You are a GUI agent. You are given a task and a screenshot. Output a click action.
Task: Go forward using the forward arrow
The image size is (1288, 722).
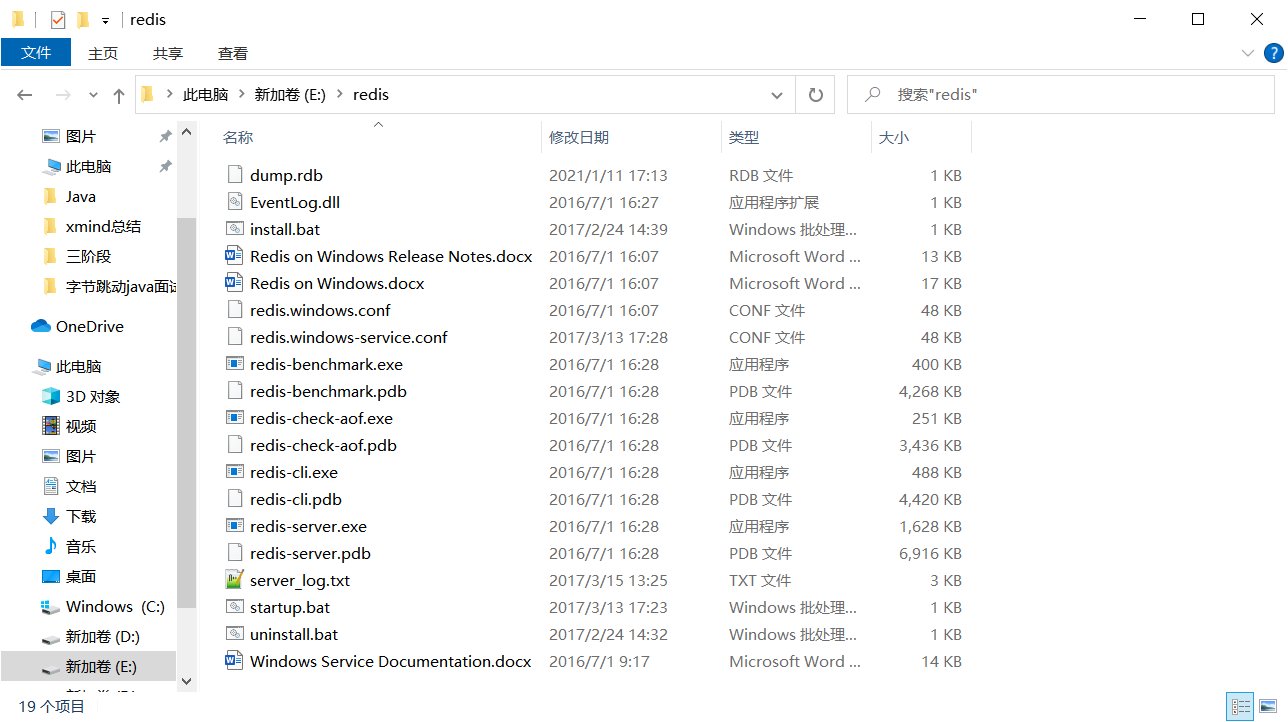pos(63,94)
